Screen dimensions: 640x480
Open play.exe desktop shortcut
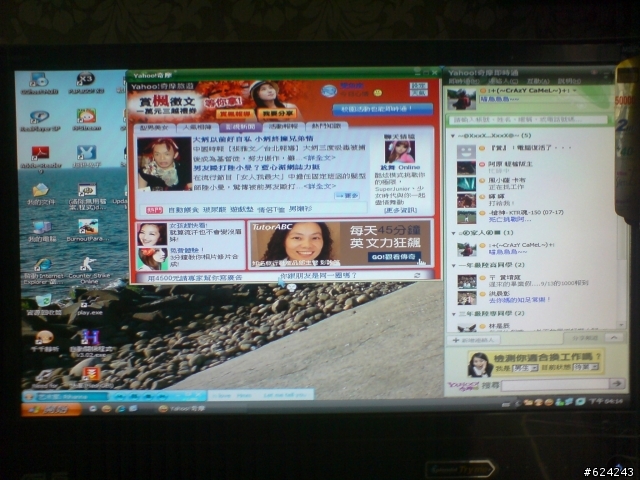[x=89, y=306]
